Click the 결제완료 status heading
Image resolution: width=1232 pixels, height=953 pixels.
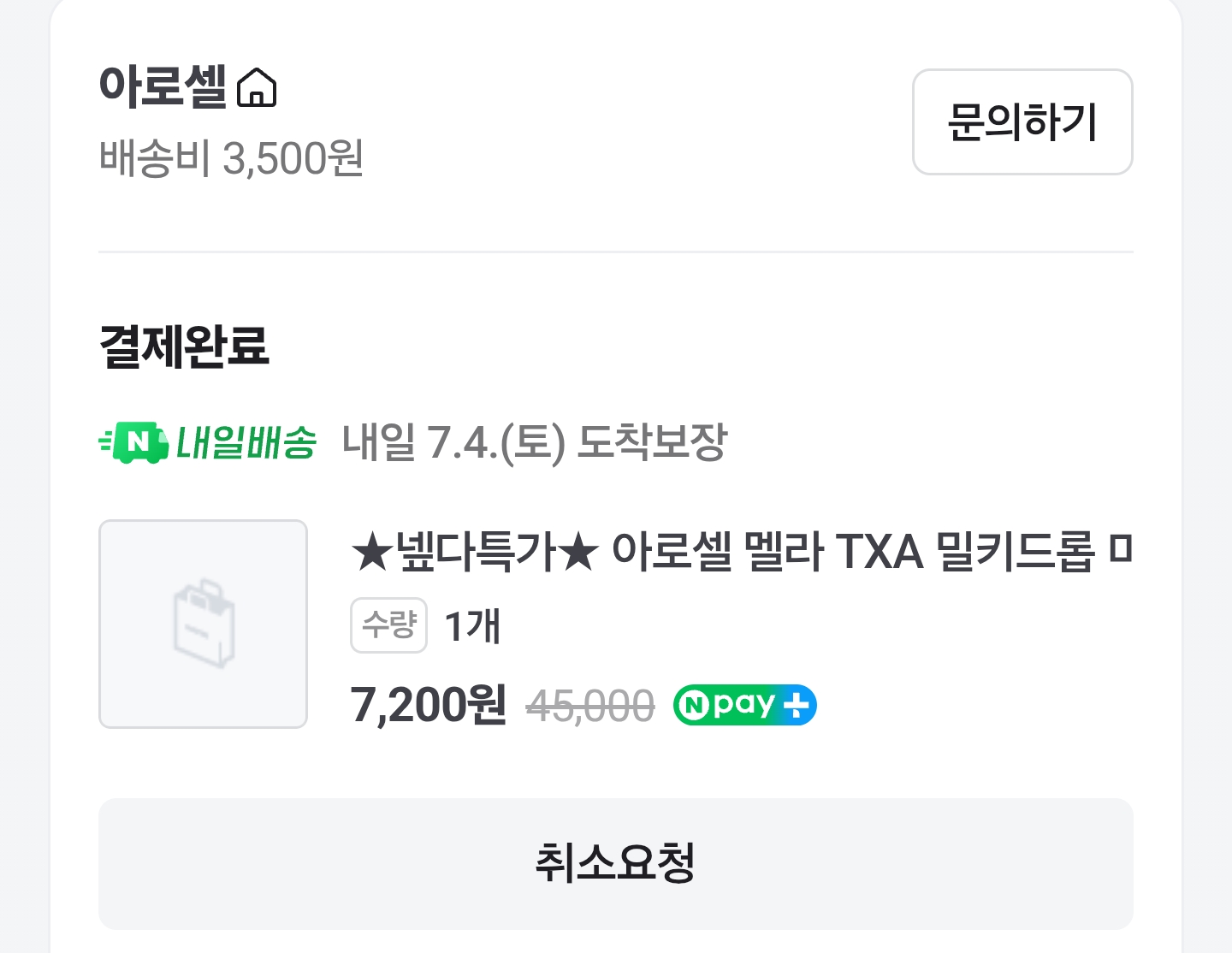(185, 346)
